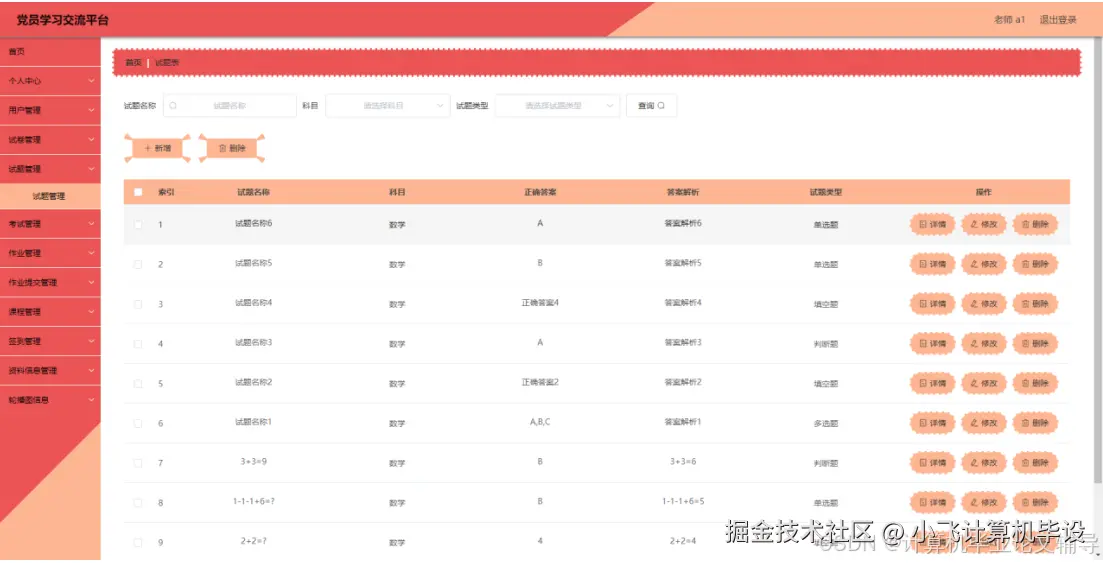Click the A,B,C answer cell
The height and width of the screenshot is (563, 1103).
pos(540,422)
